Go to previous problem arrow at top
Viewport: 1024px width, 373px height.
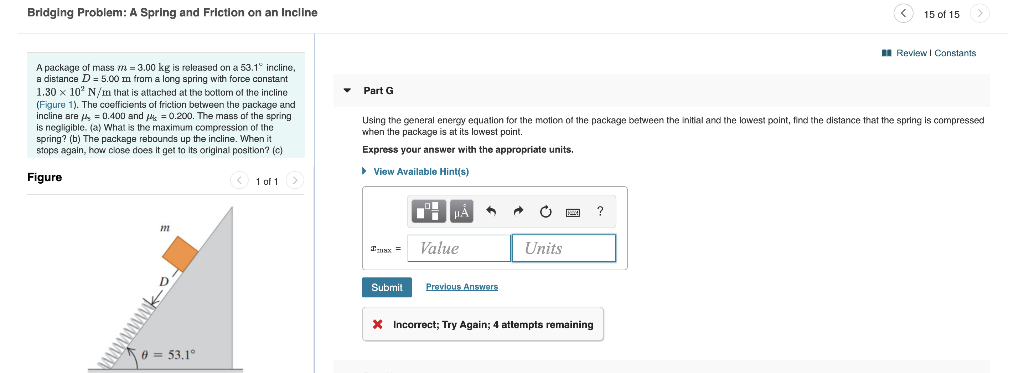(903, 13)
